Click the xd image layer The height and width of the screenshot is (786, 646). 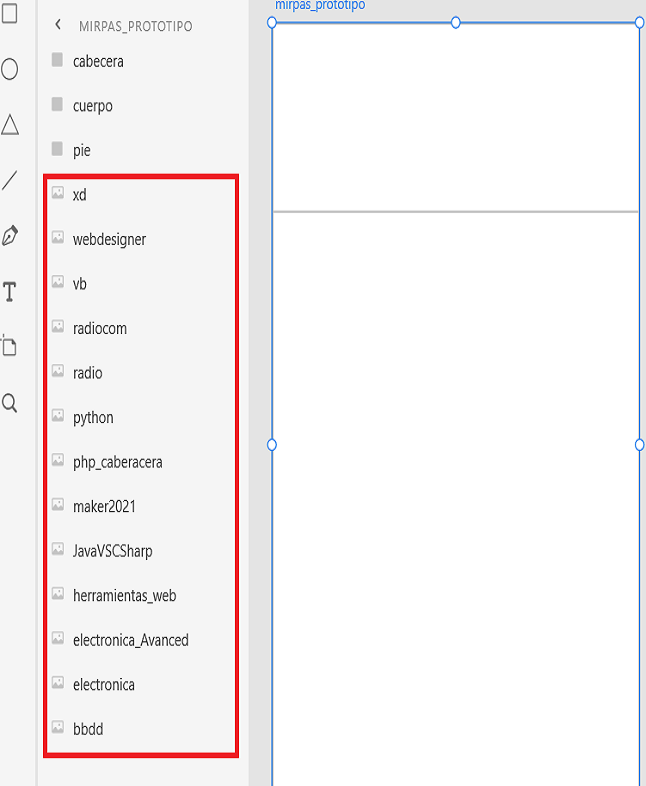pyautogui.click(x=79, y=195)
